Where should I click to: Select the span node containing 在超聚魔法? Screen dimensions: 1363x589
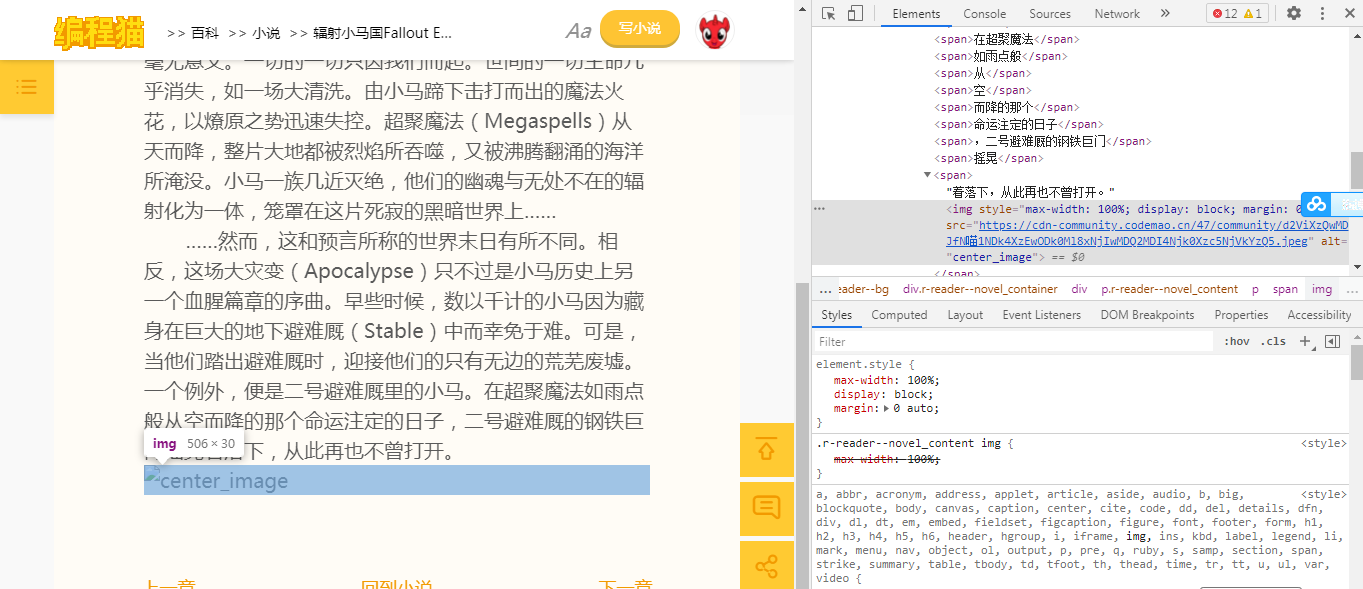pos(1005,39)
